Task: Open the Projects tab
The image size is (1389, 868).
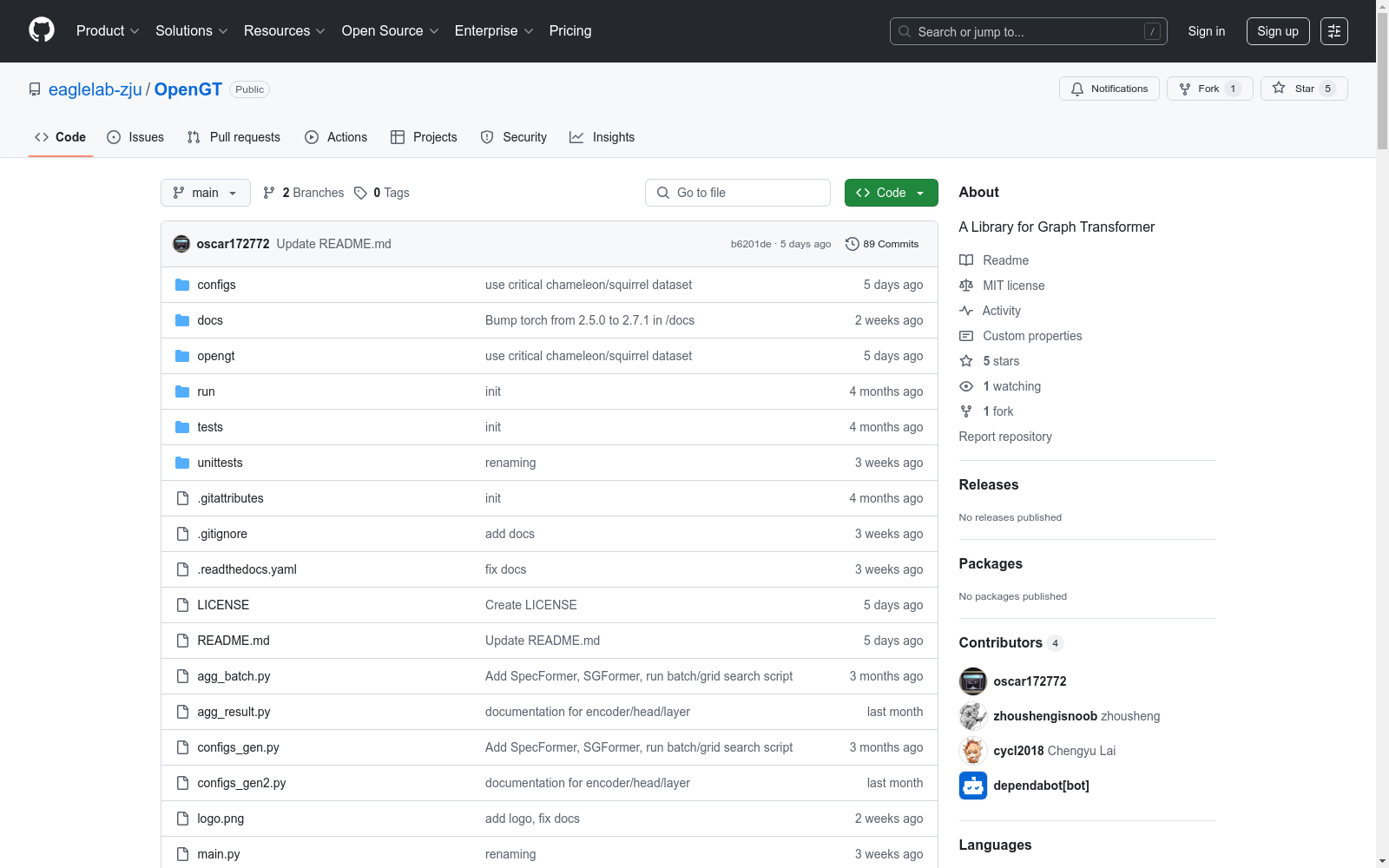Action: [424, 137]
